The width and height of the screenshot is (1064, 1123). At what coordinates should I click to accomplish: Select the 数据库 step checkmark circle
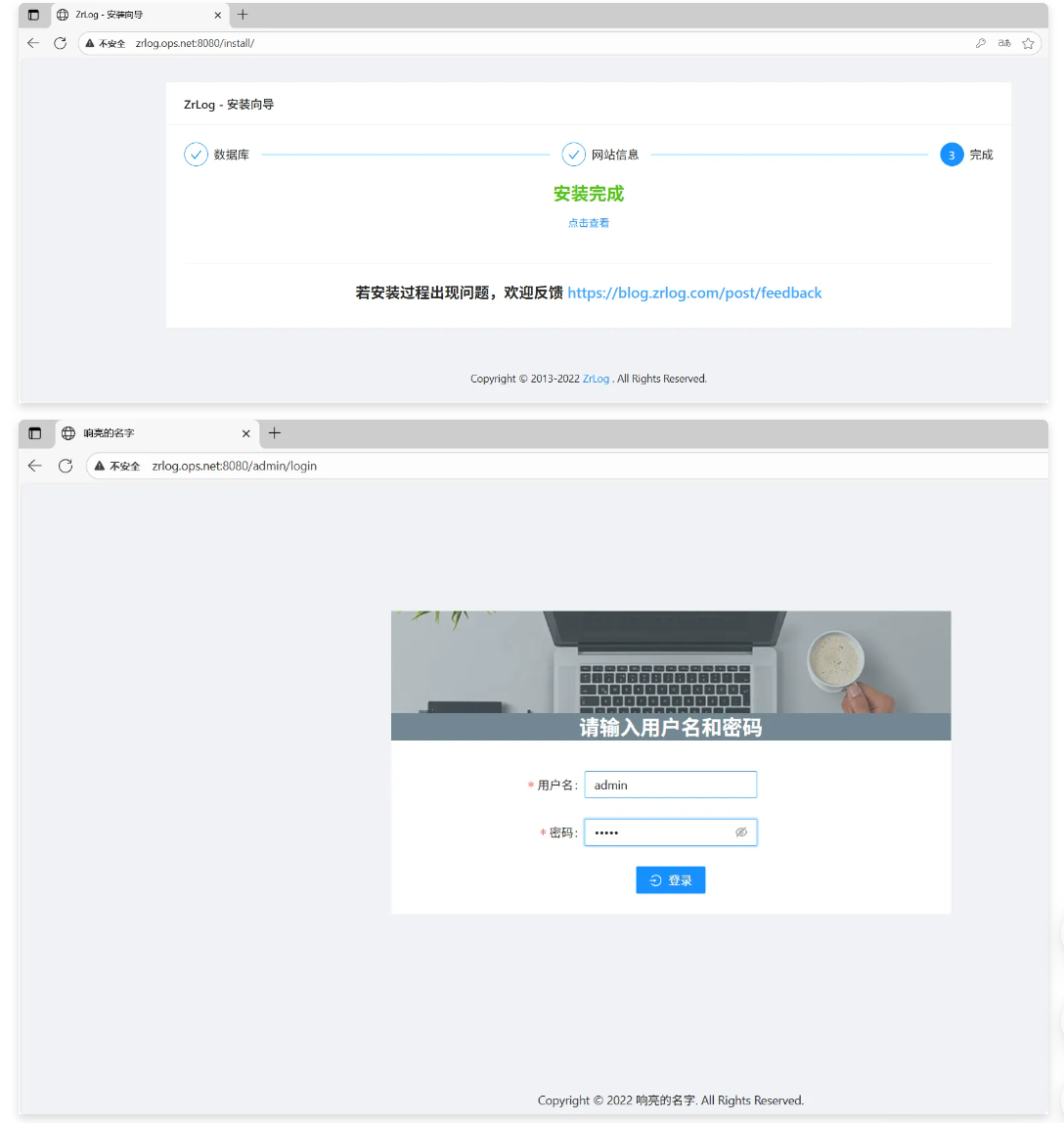tap(196, 155)
